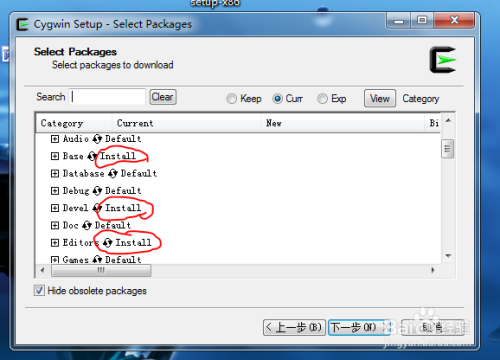Click the cycle icon beside Base
Image resolution: width=500 pixels, height=360 pixels.
coord(92,156)
